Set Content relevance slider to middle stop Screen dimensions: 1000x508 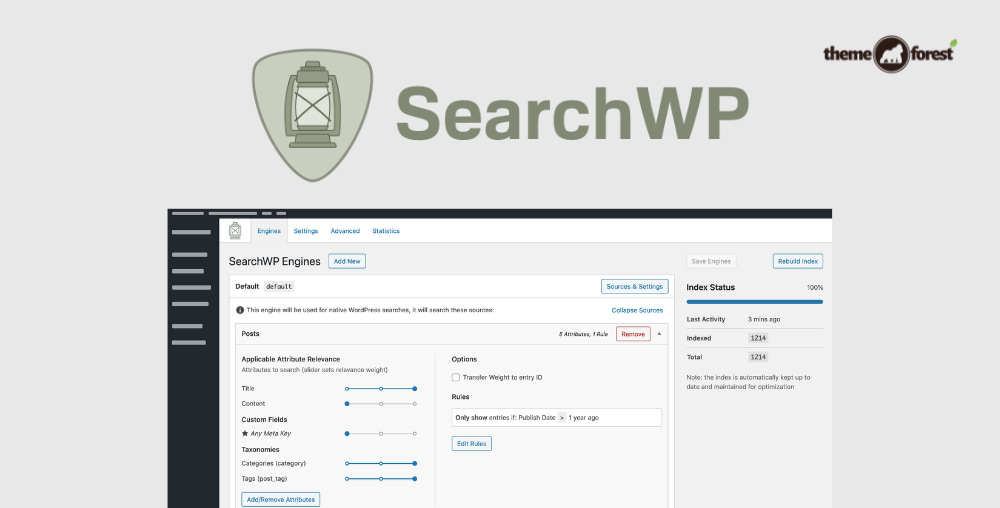click(x=381, y=403)
